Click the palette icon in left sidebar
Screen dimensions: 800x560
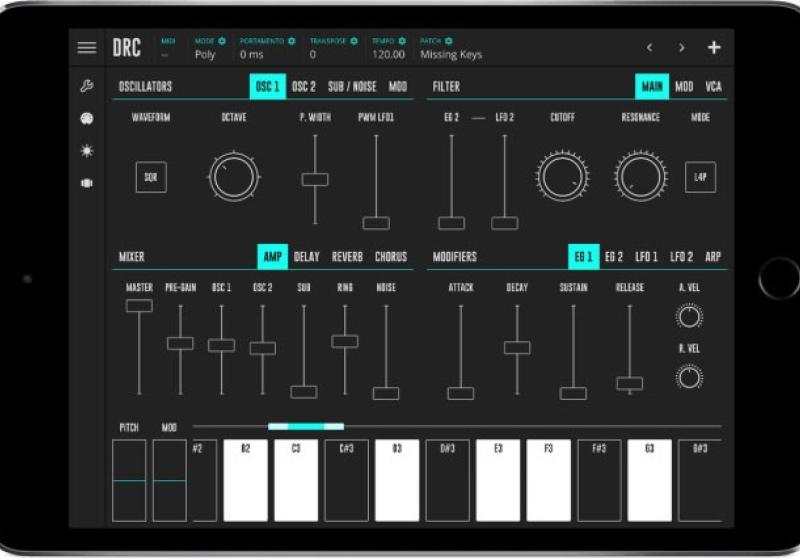tap(87, 119)
